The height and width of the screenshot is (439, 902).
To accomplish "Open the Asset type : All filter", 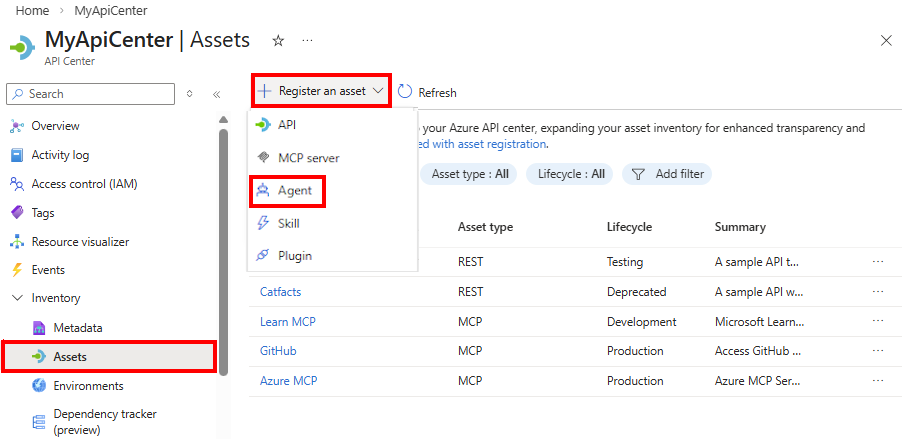I will pyautogui.click(x=470, y=174).
